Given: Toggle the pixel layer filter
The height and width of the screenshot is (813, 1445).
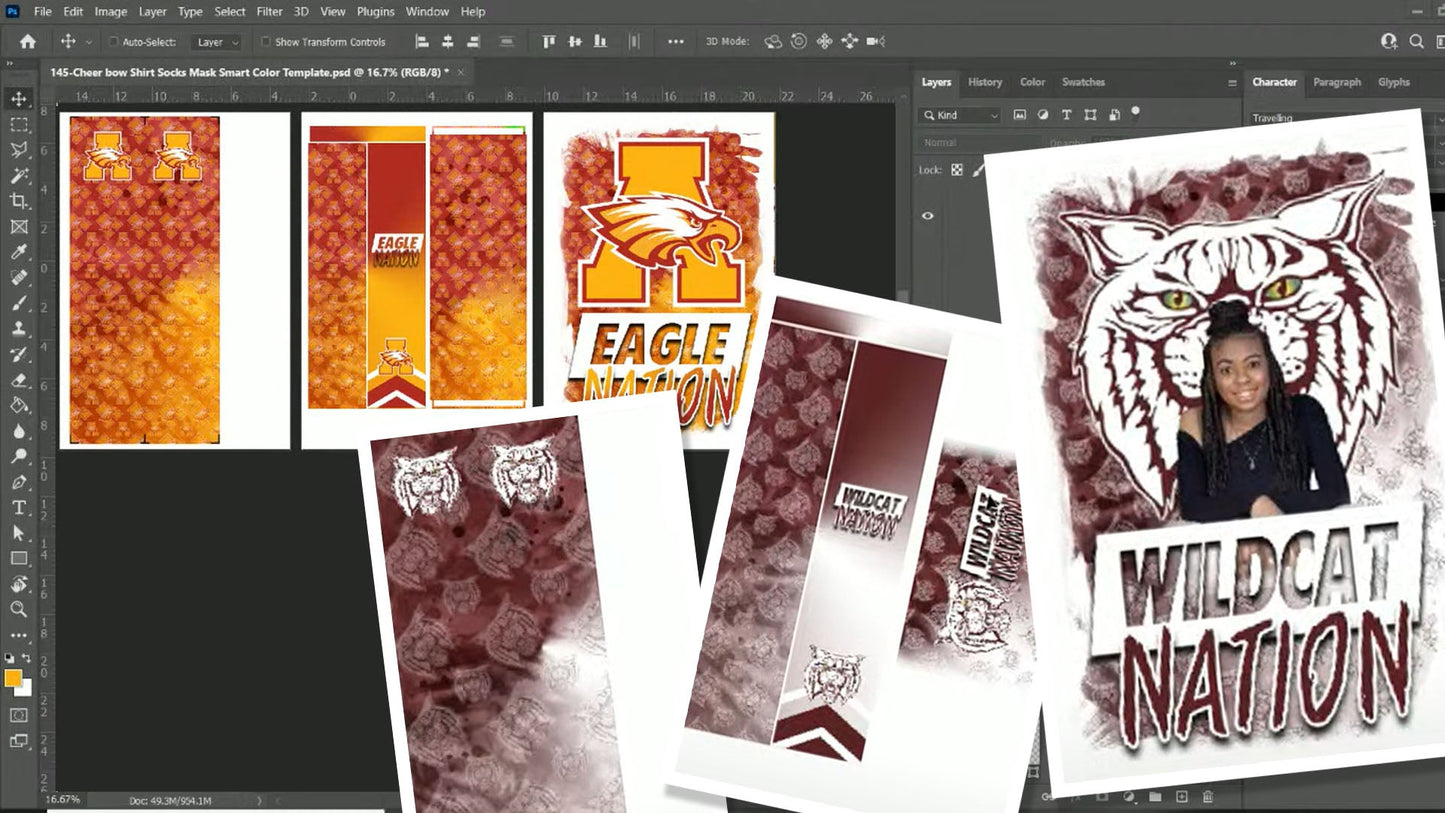Looking at the screenshot, I should click(x=1020, y=115).
